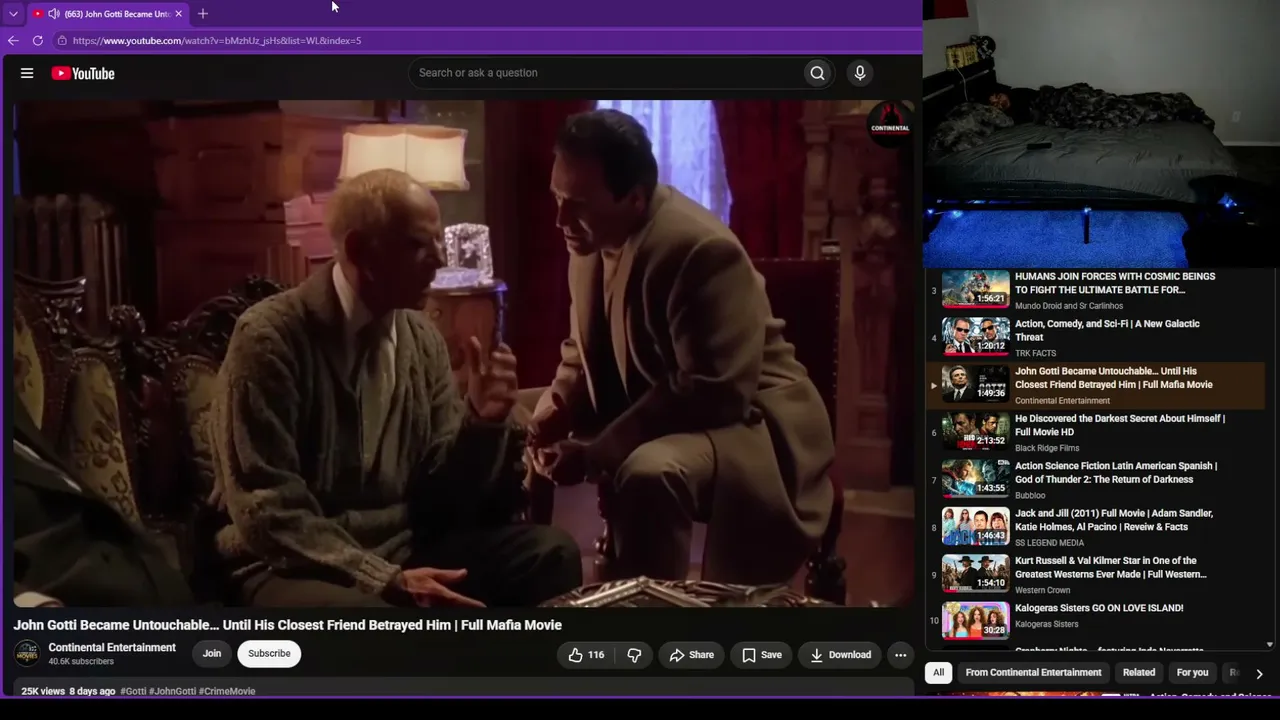Go to YouTube home via logo
1280x720 pixels.
[x=83, y=73]
